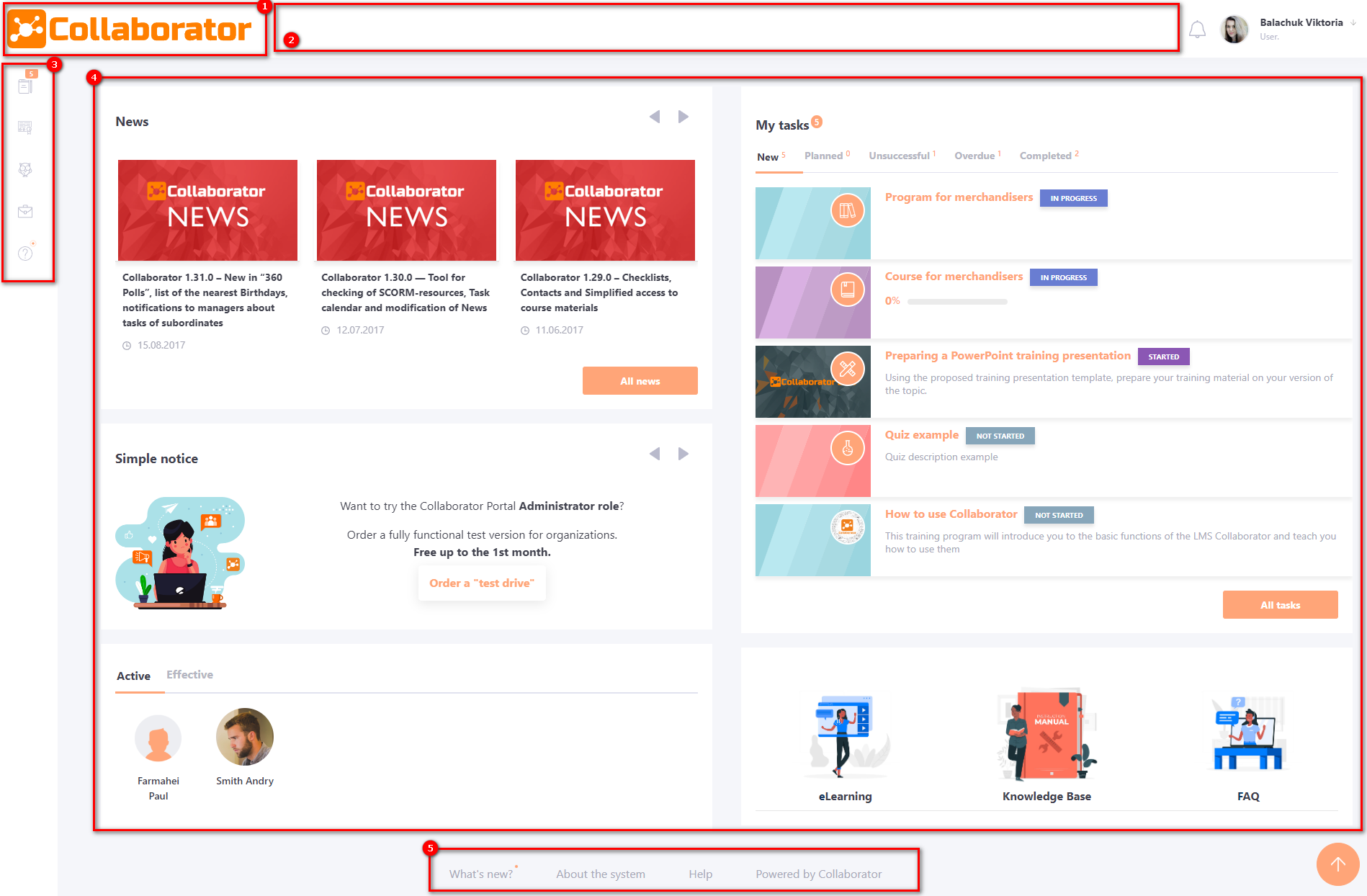Go to next news with right arrow
Viewport: 1367px width, 896px height.
(683, 117)
